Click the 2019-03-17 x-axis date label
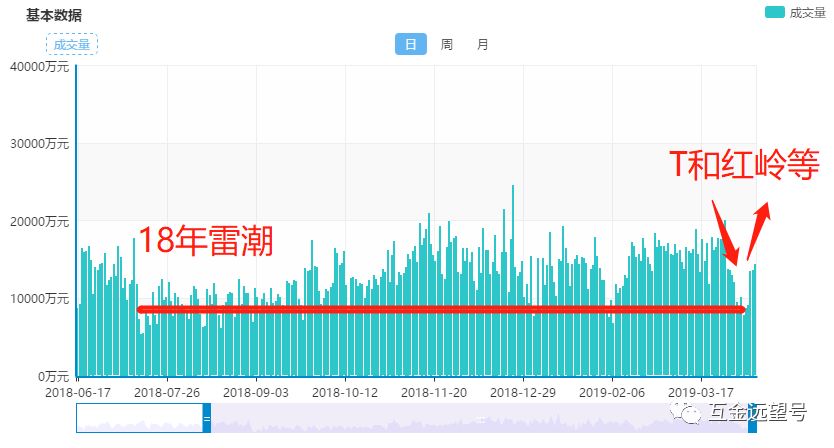 (x=701, y=393)
